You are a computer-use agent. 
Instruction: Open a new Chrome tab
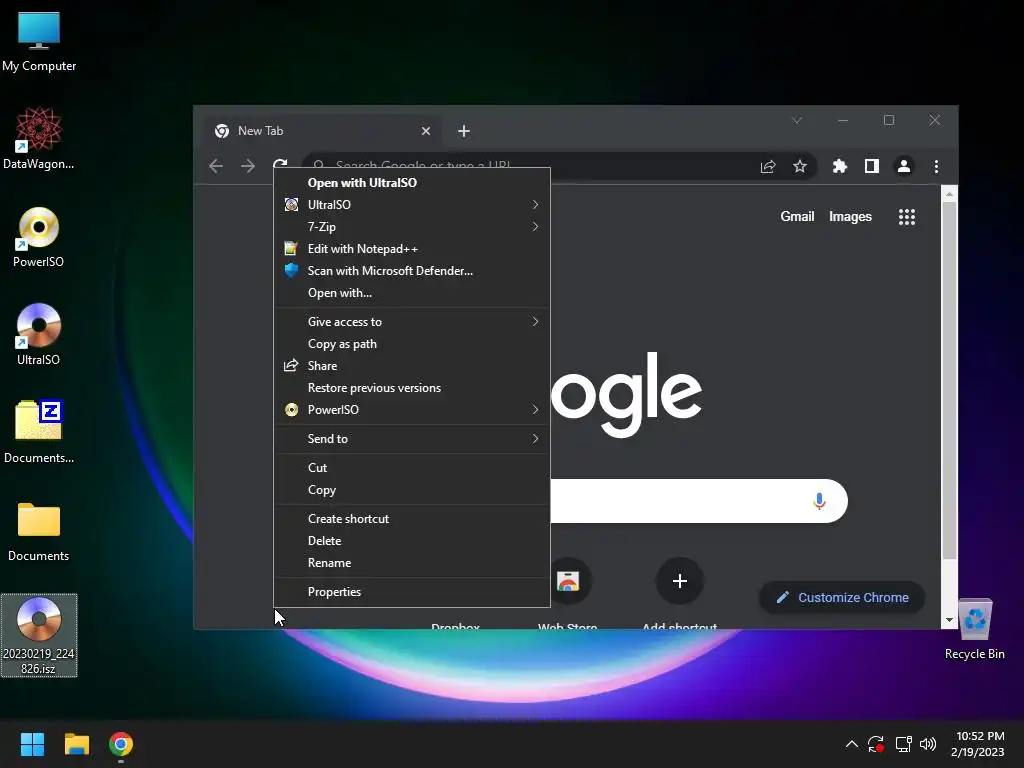tap(464, 131)
